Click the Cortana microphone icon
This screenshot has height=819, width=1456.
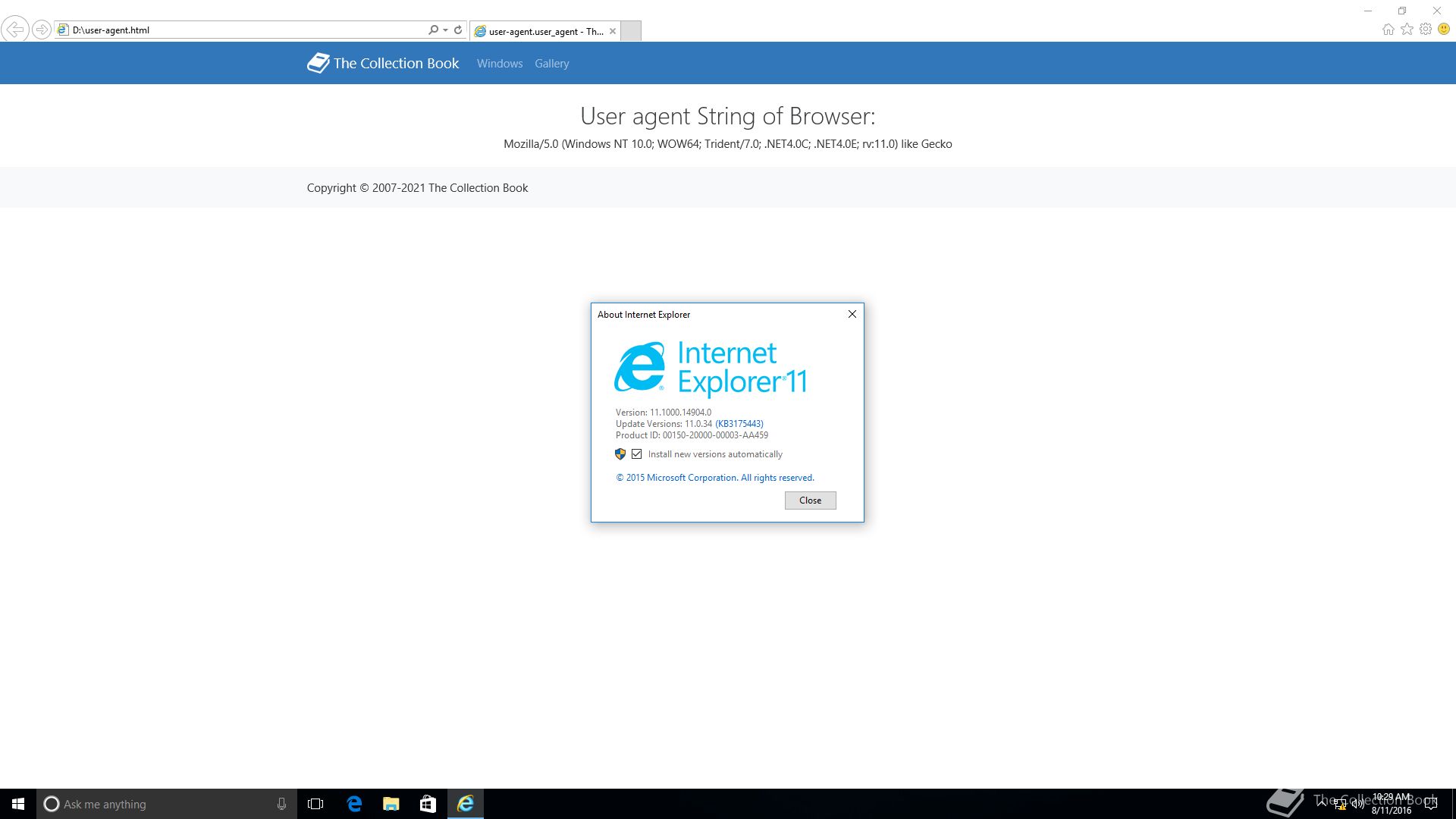(281, 804)
